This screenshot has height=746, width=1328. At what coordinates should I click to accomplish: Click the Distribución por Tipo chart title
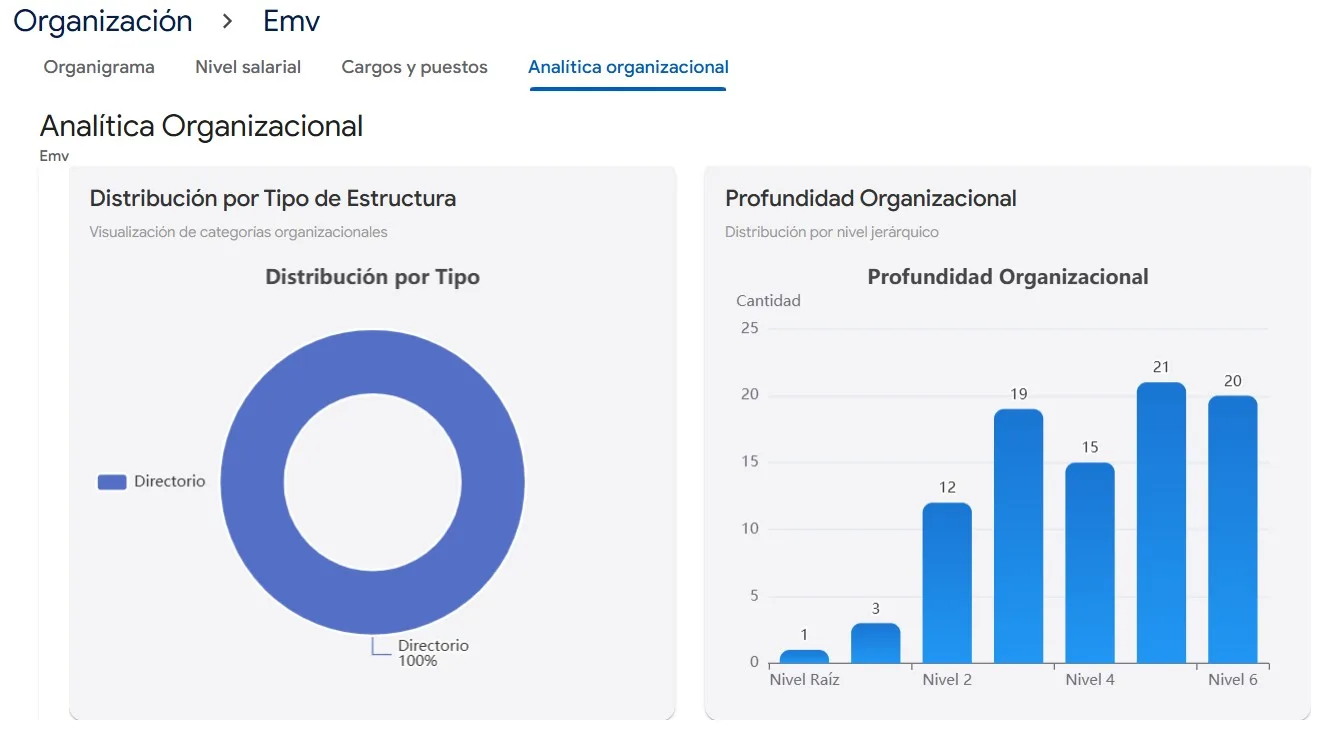click(371, 276)
